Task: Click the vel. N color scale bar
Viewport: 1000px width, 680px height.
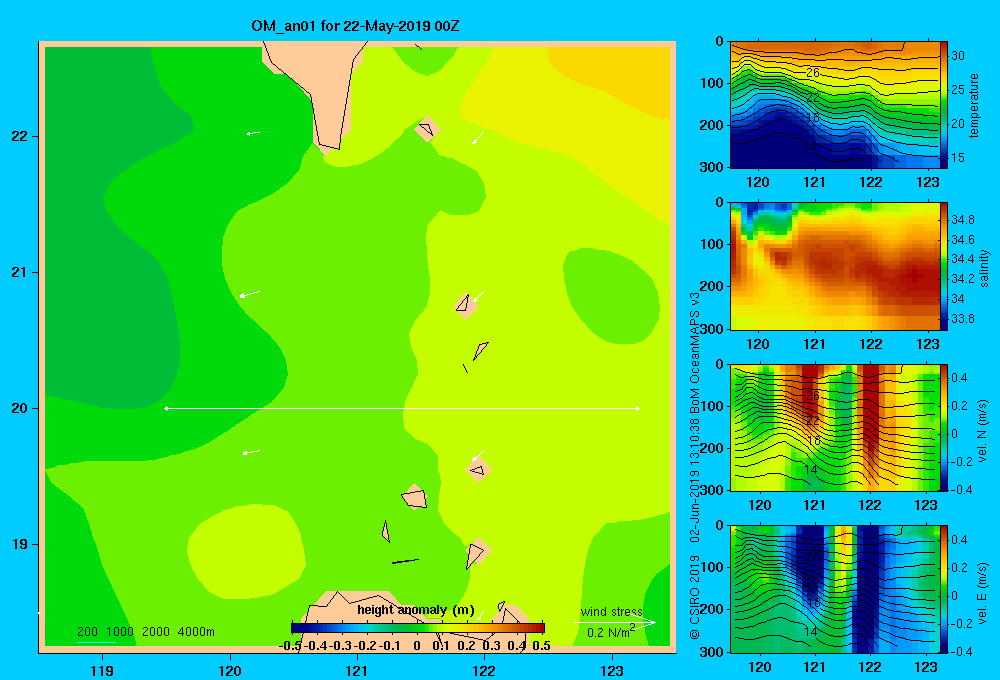Action: coord(944,427)
